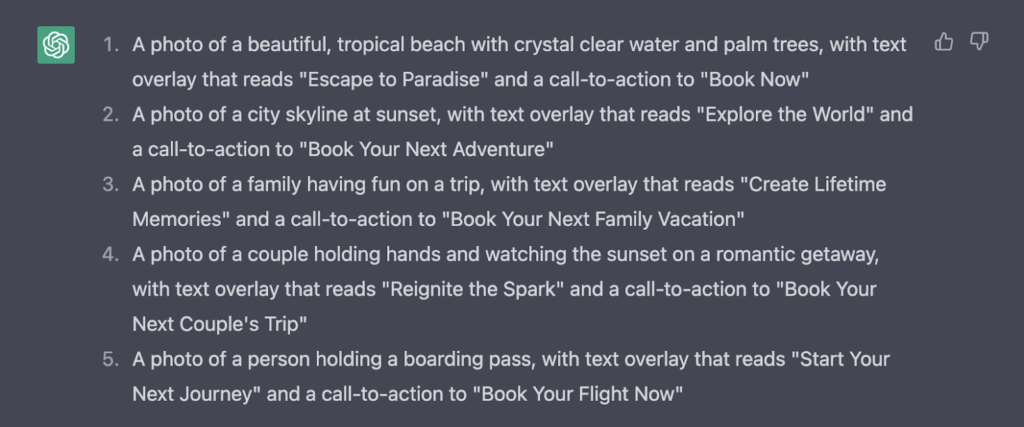The image size is (1024, 427).
Task: Click list number 3 marker
Action: click(110, 185)
